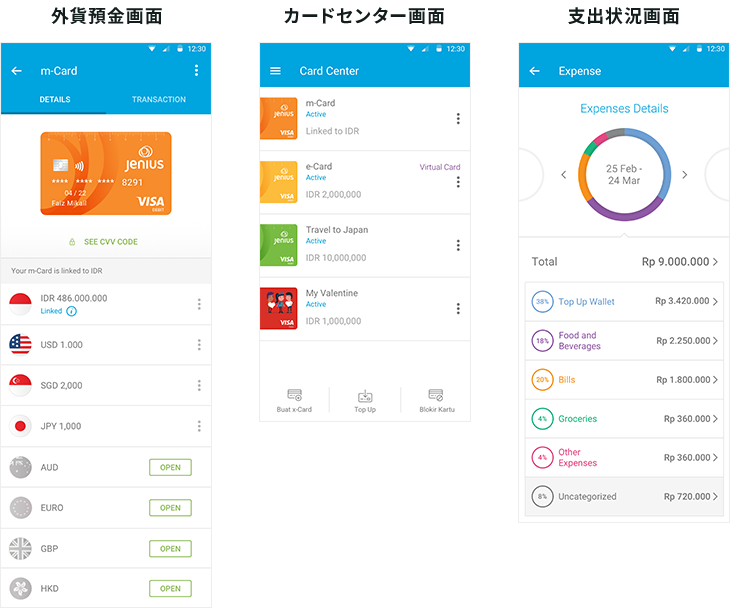
Task: Expand Bills expense row
Action: point(624,379)
